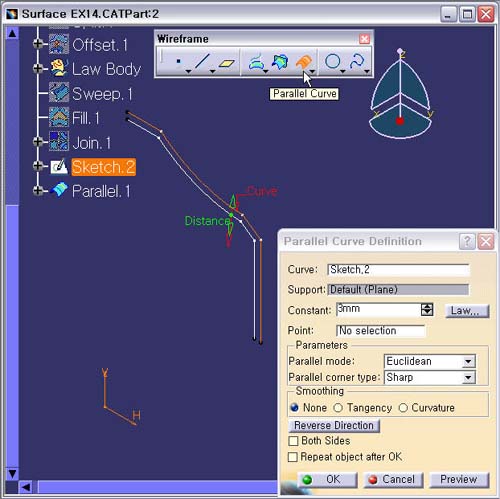Open the Circle tool sub-menu arrow
The image size is (500, 499).
[343, 71]
